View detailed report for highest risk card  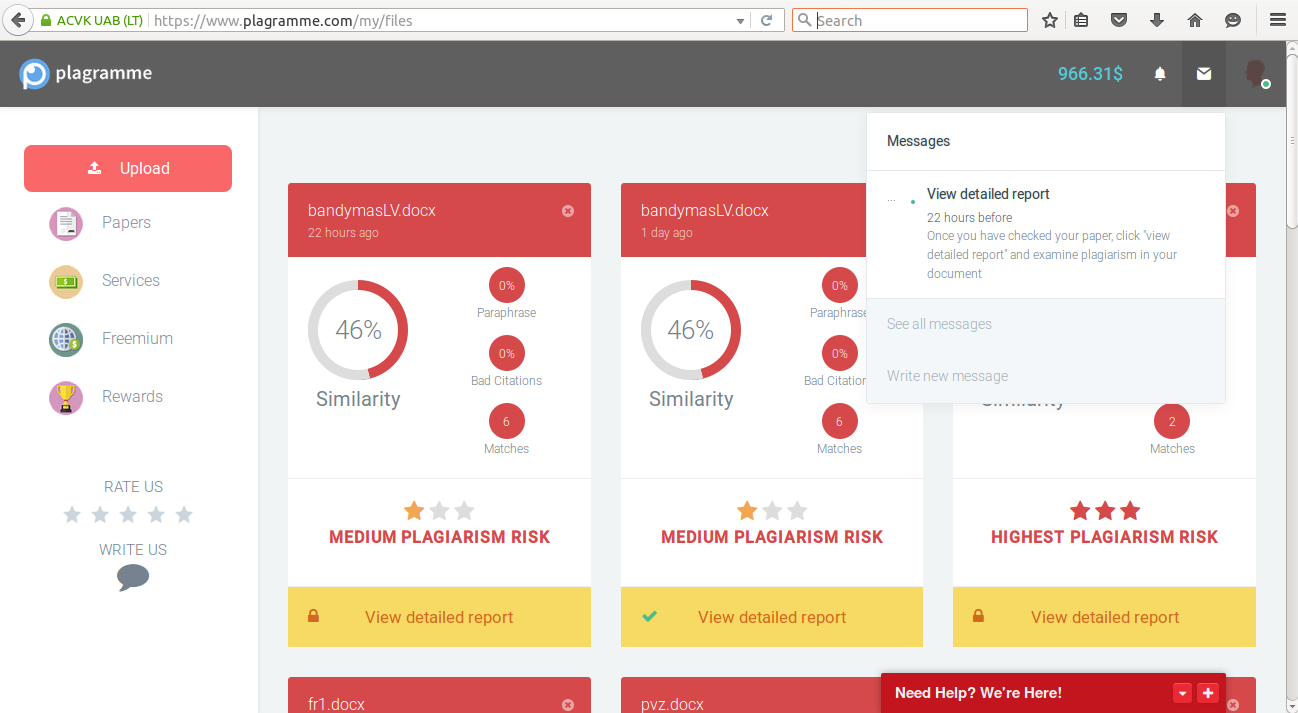(x=1104, y=617)
